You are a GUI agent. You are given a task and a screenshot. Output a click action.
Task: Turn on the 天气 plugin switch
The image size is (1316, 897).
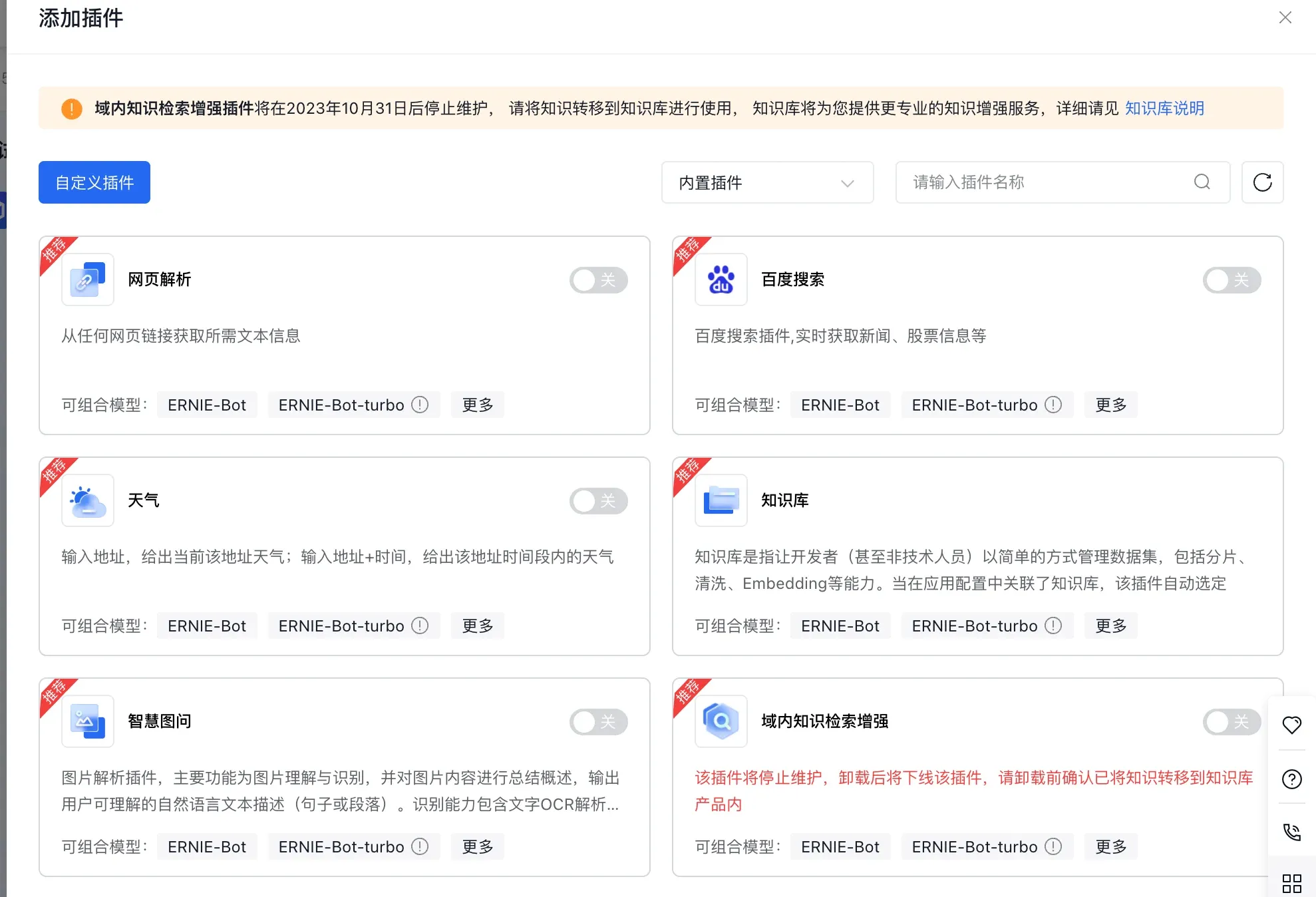coord(598,501)
